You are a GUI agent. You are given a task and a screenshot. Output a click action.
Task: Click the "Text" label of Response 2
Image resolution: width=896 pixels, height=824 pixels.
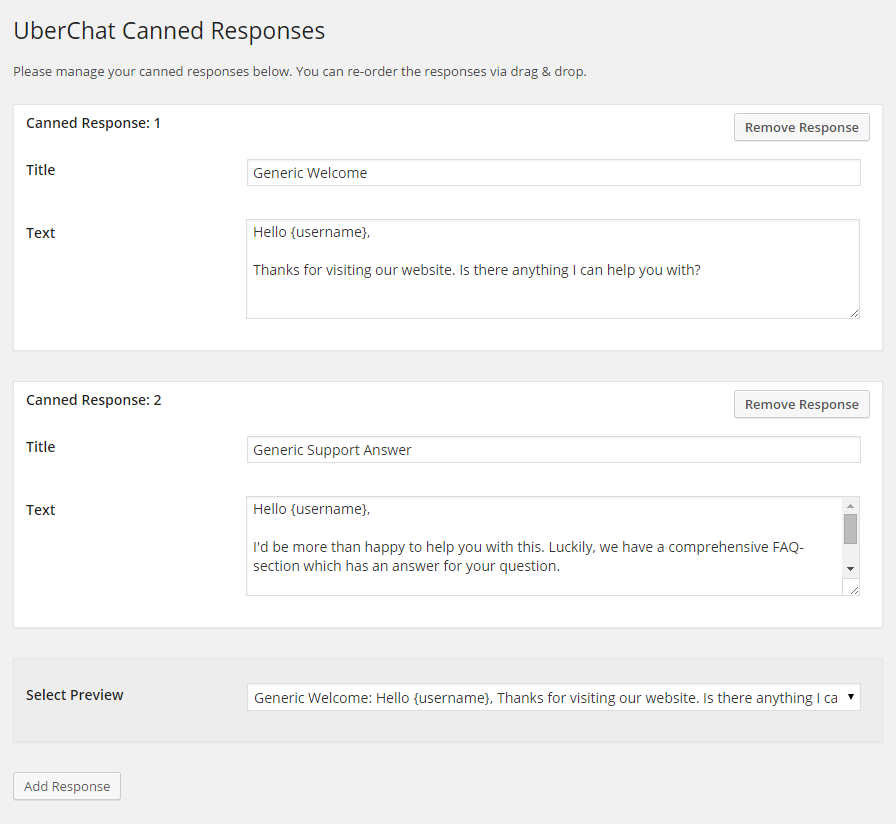pyautogui.click(x=40, y=509)
